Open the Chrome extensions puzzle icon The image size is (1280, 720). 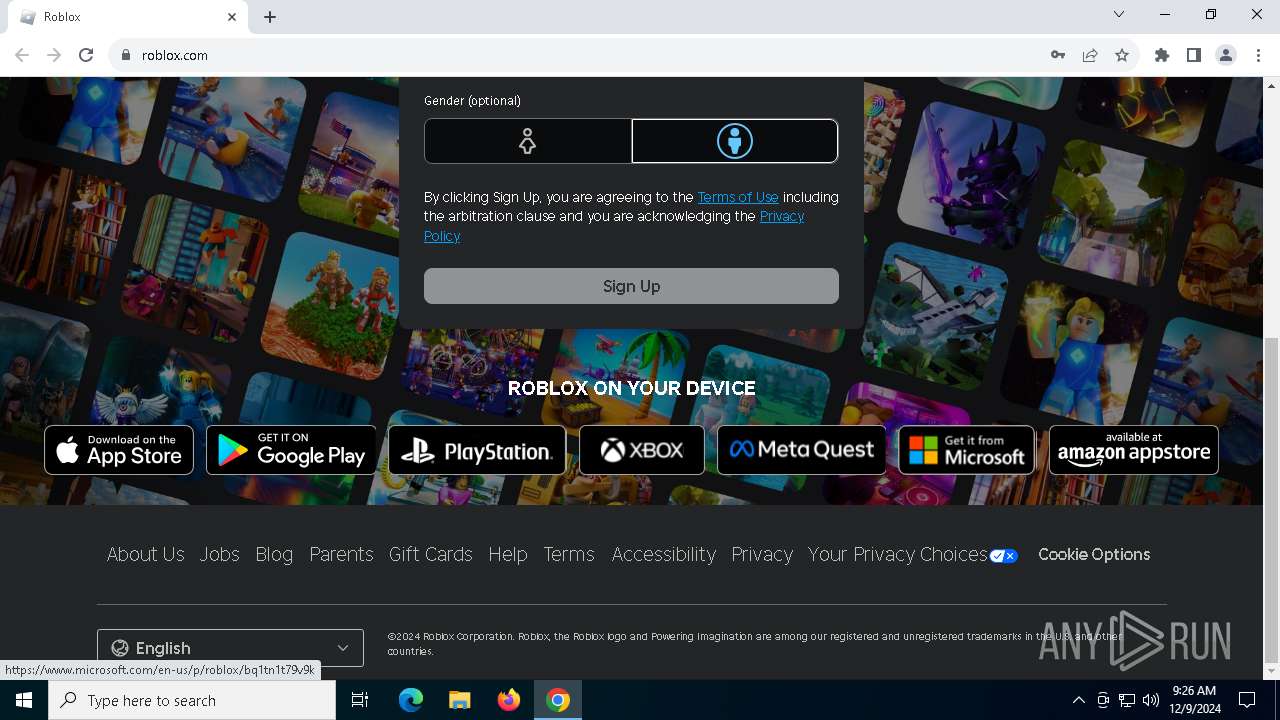1162,55
